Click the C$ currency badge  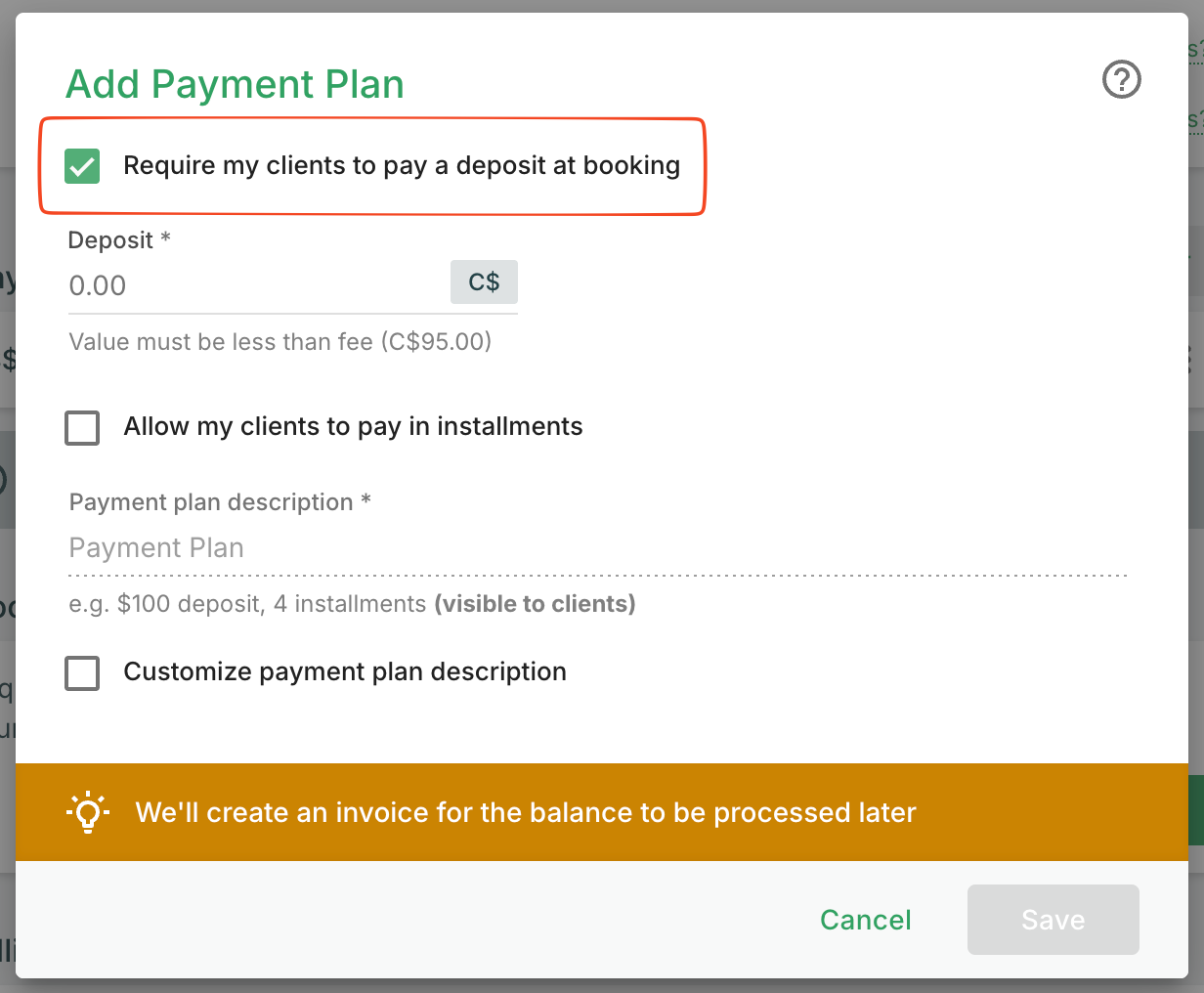coord(484,282)
